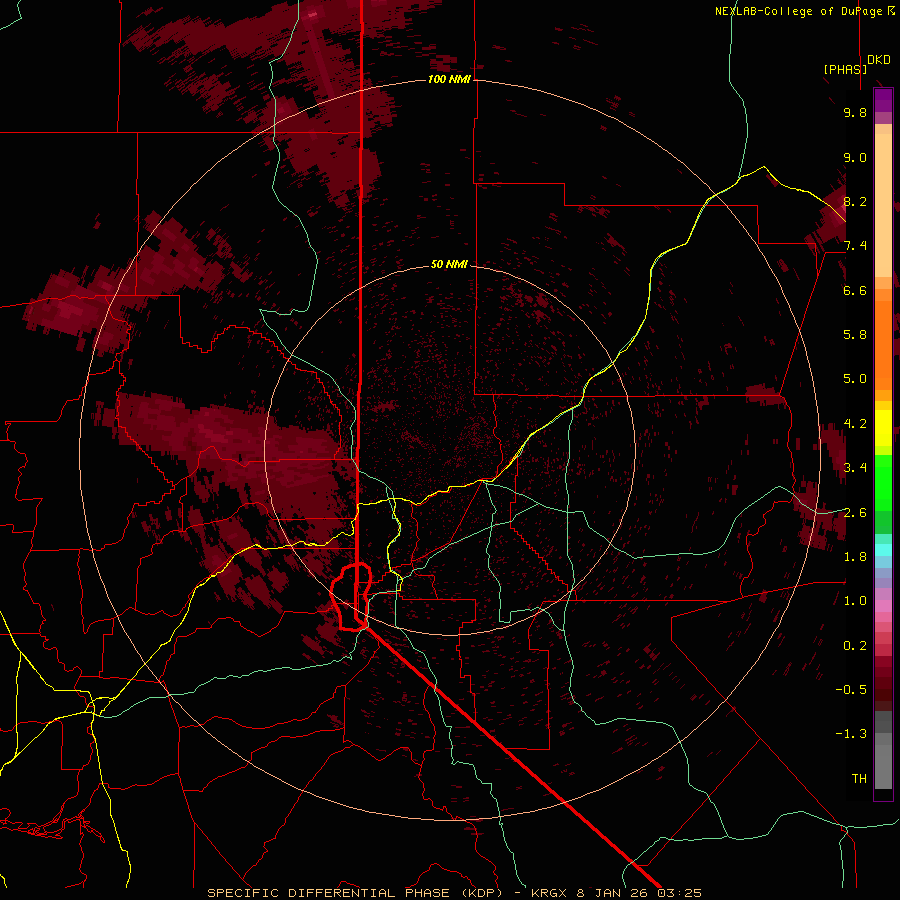Viewport: 900px width, 900px height.
Task: Pick the gray band at the scale bottom
Action: coord(883,766)
